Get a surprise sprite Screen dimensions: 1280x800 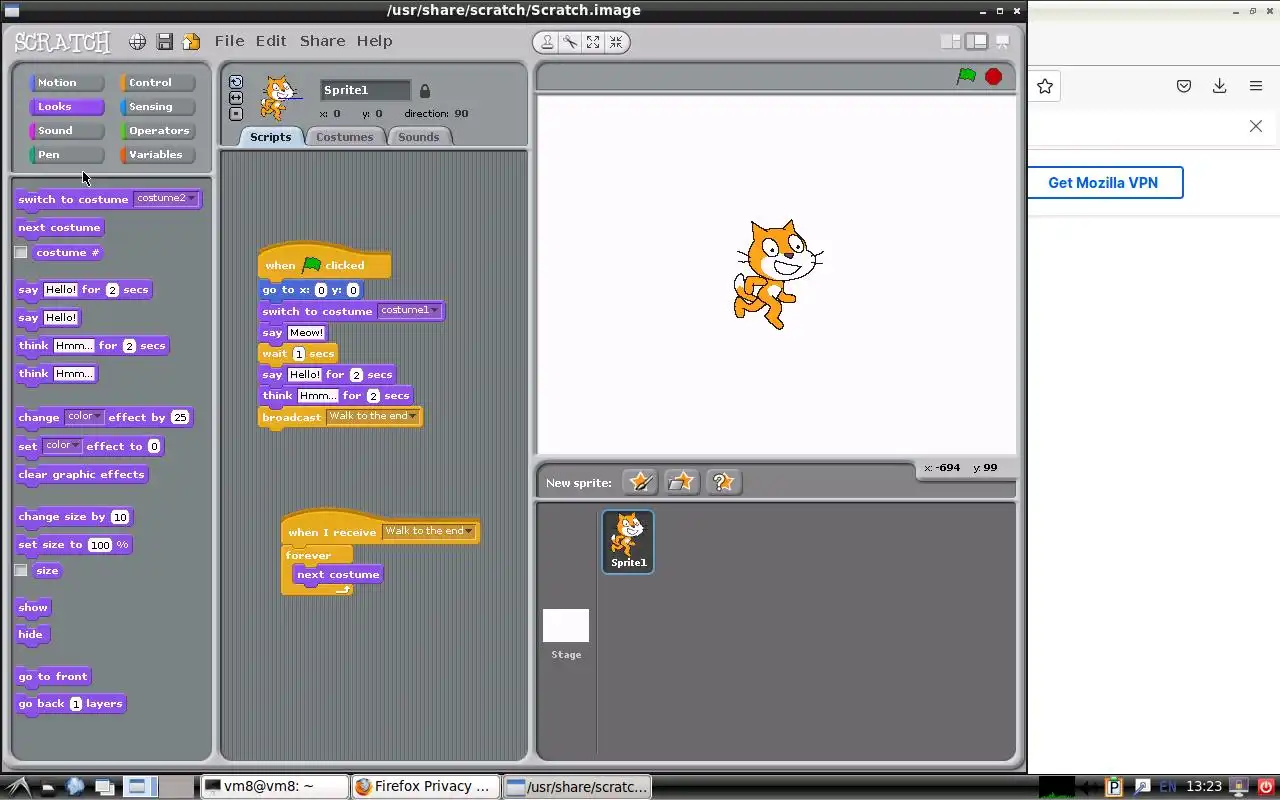722,482
